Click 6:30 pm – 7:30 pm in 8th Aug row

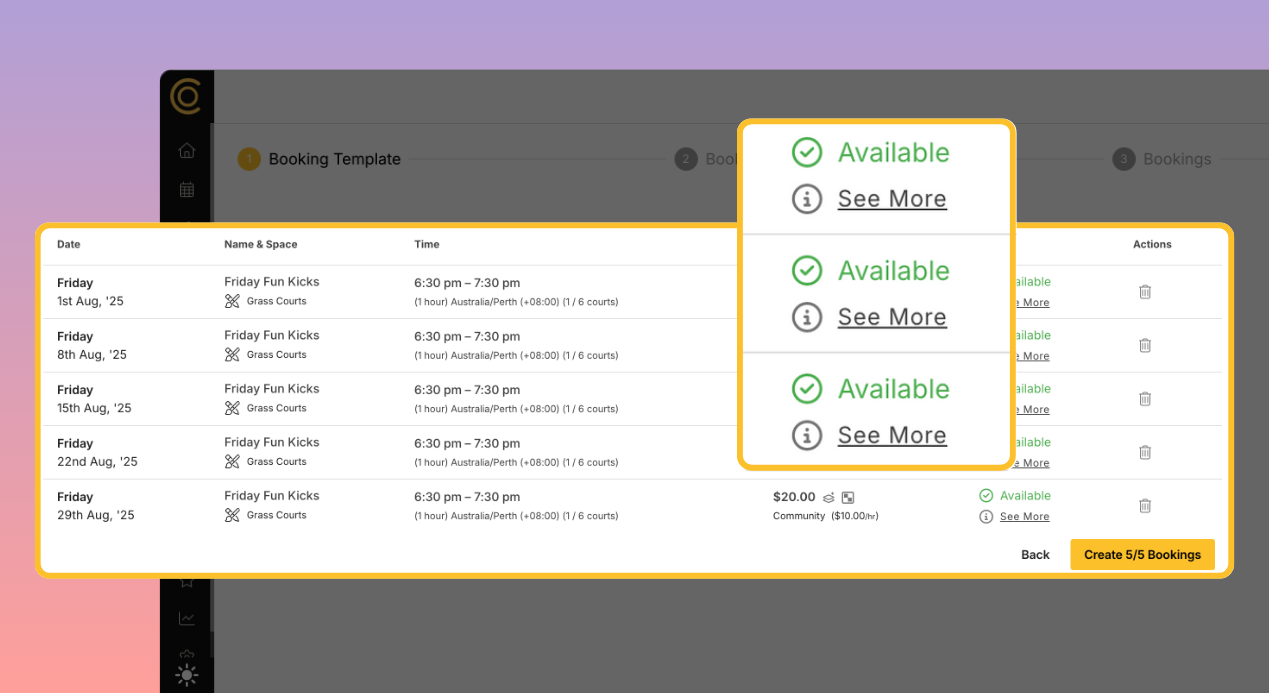467,337
